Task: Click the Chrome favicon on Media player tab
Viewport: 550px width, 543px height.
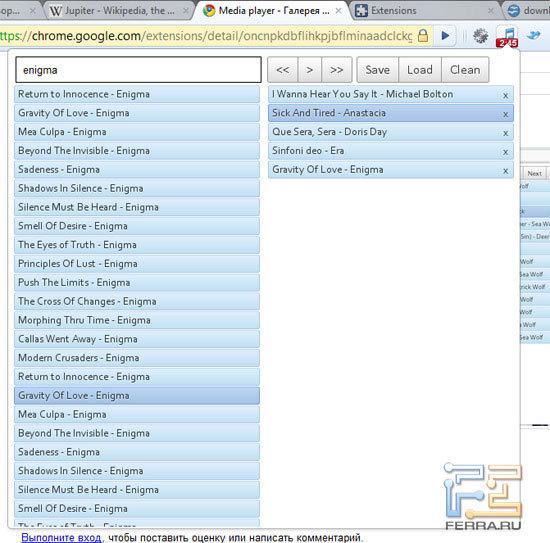Action: [x=209, y=11]
